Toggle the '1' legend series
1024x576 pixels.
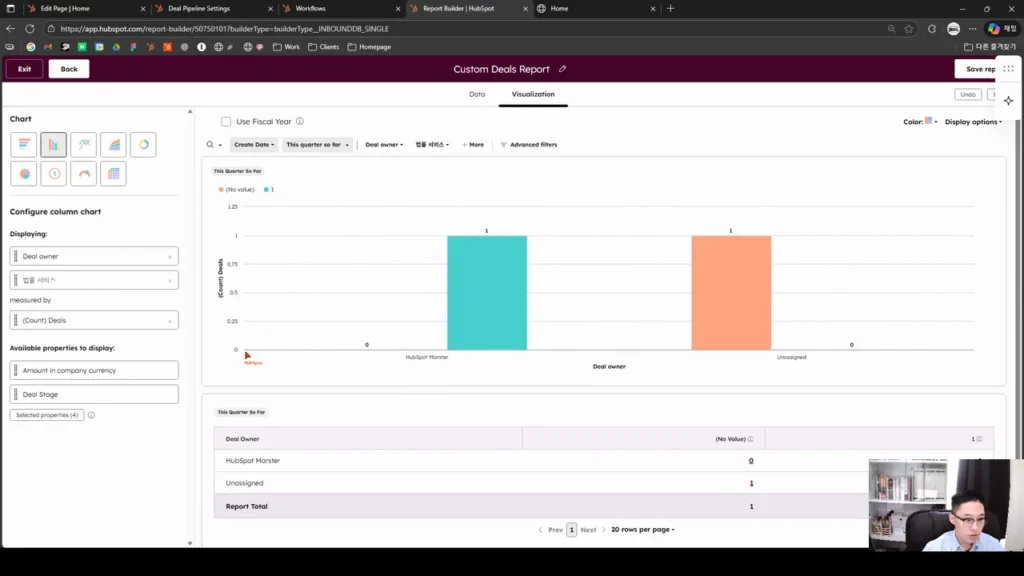[x=269, y=189]
